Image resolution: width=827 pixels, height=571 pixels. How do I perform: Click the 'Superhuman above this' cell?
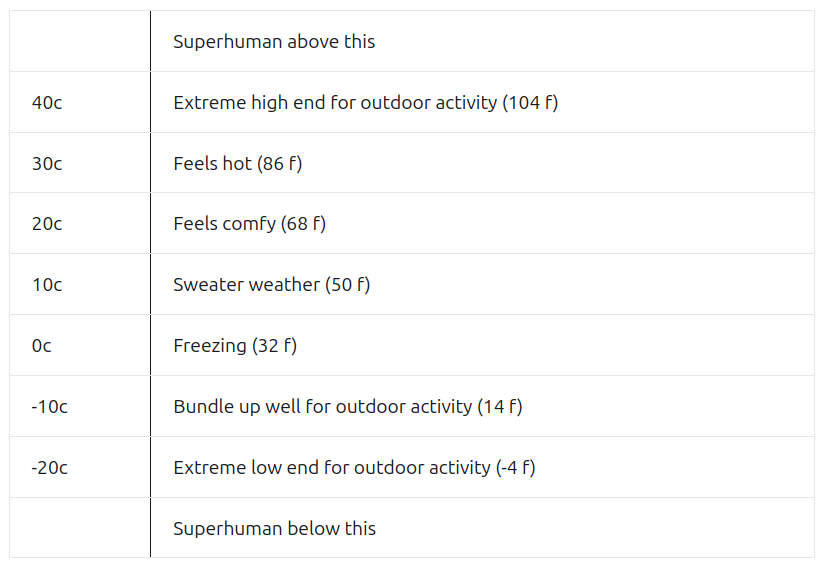click(274, 42)
